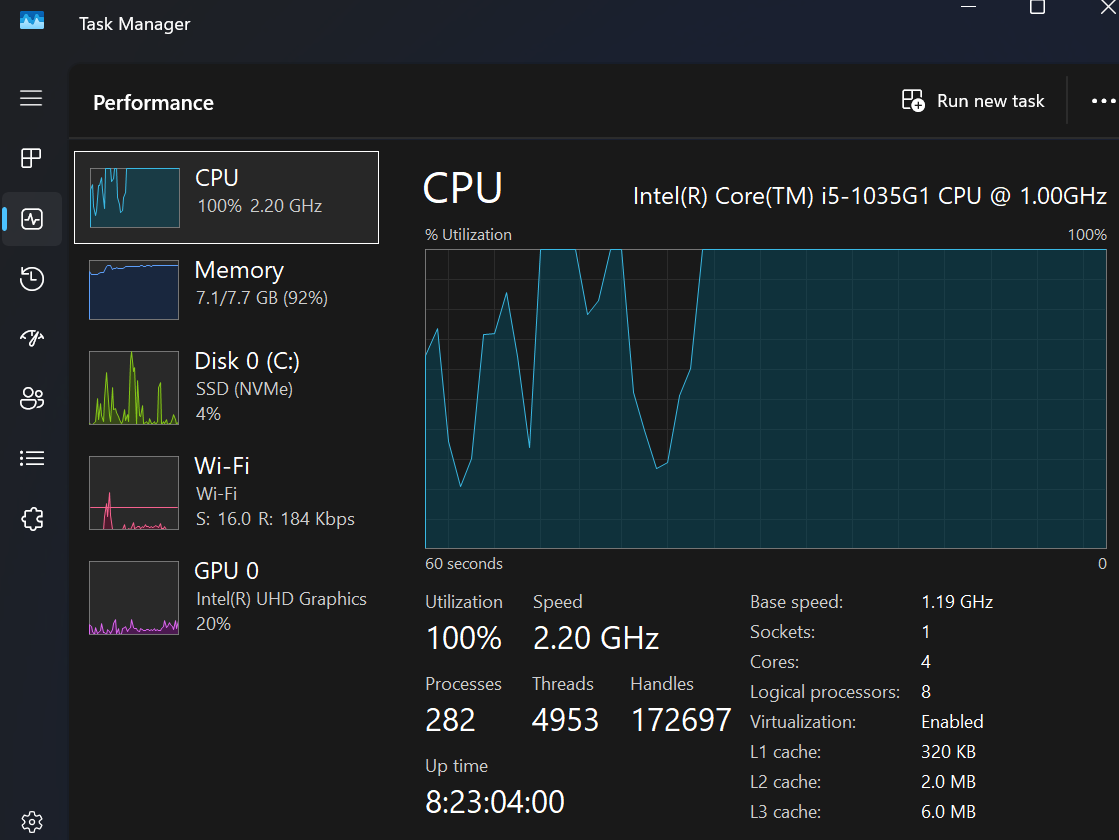Open the Processes view
The image size is (1119, 840).
tap(31, 158)
